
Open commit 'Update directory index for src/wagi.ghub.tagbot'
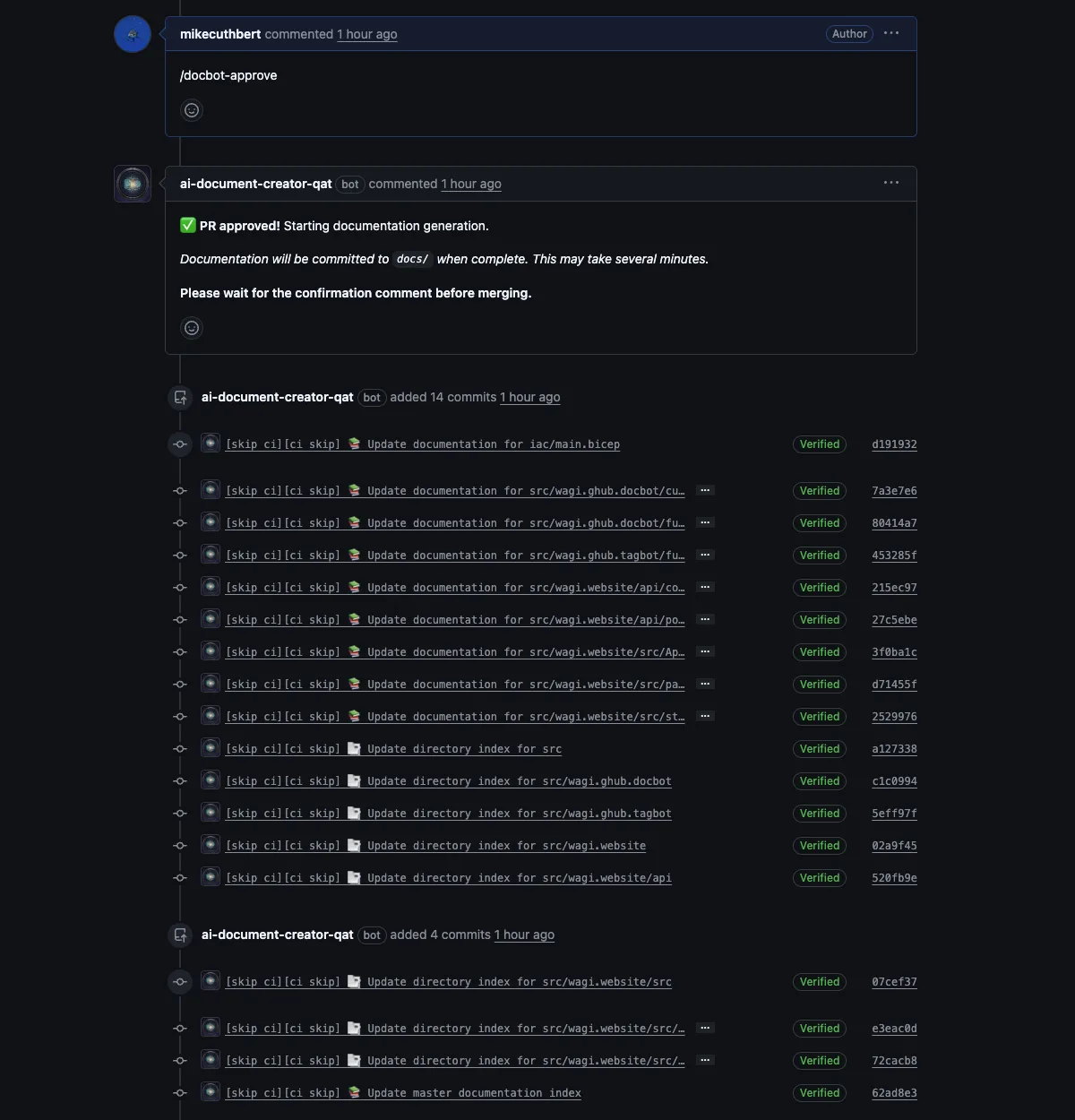pyautogui.click(x=449, y=814)
